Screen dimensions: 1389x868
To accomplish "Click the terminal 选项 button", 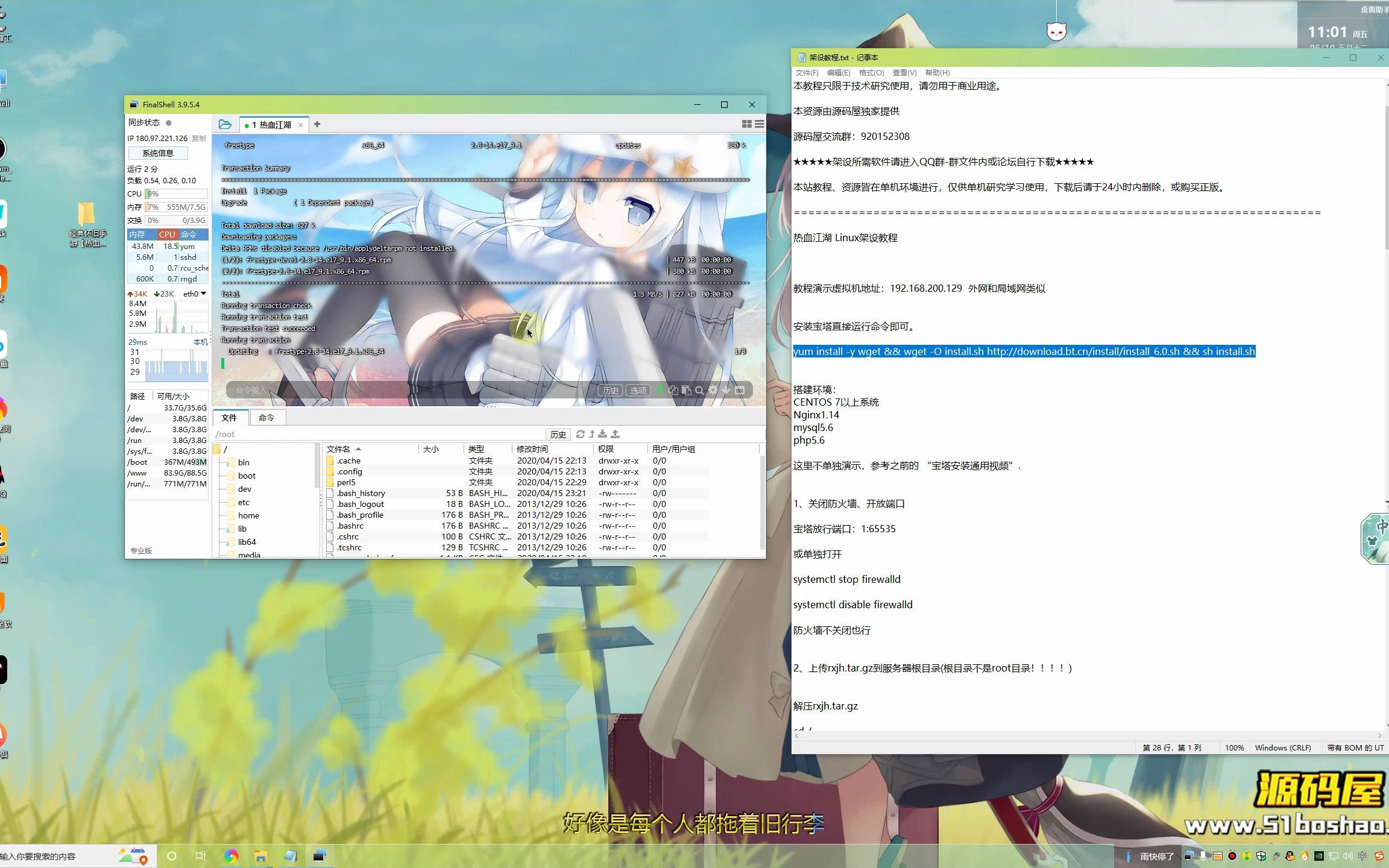I will pos(638,390).
